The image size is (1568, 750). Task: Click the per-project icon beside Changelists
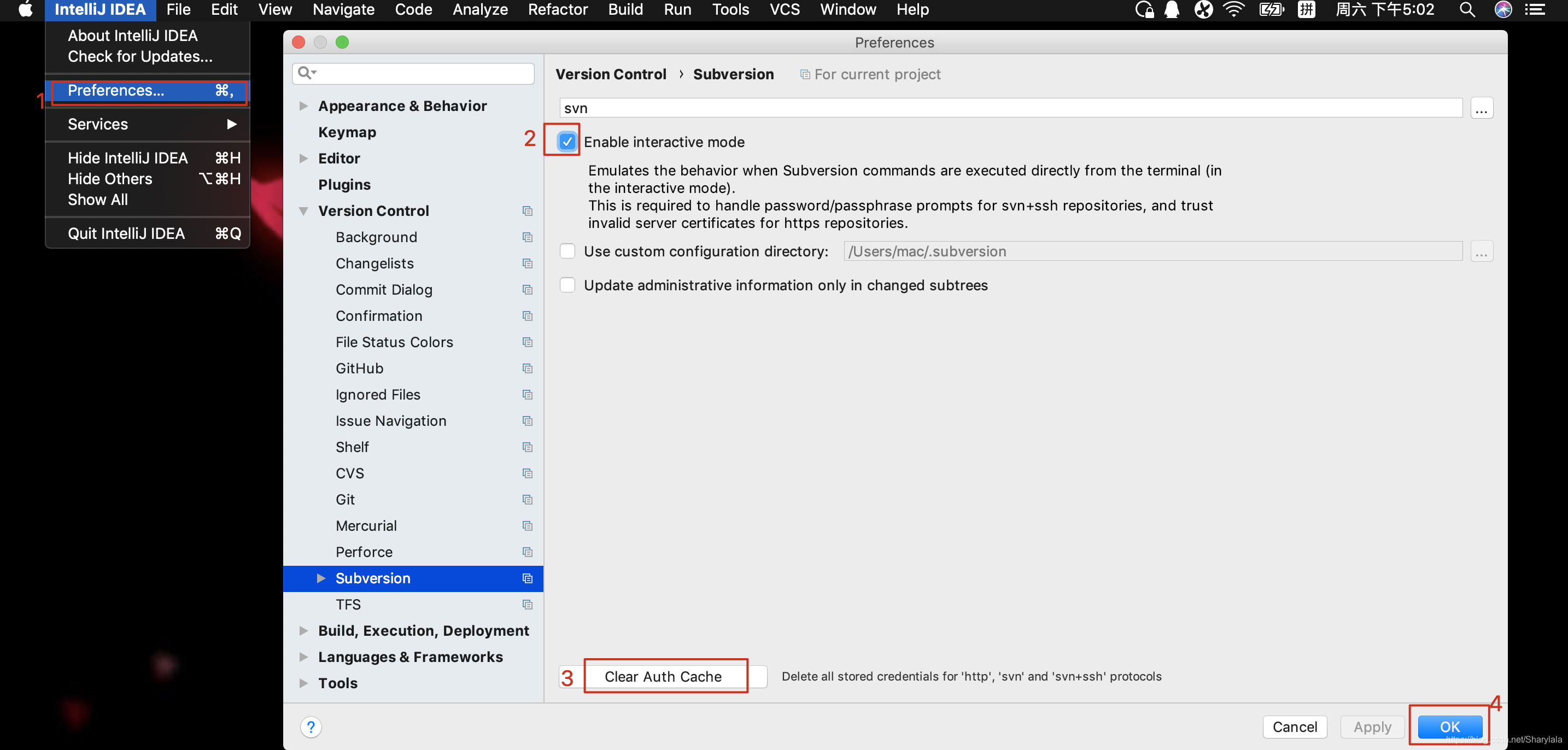527,263
